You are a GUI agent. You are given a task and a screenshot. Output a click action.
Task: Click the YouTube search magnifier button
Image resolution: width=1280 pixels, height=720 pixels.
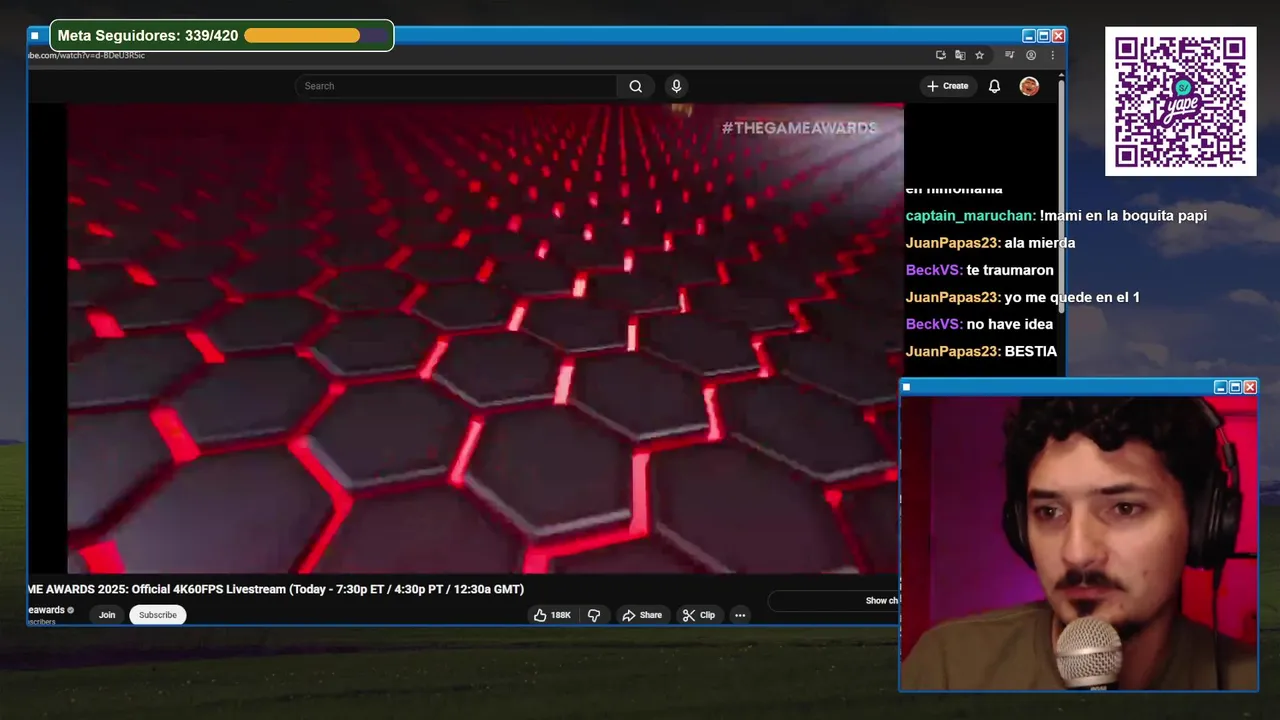(635, 86)
